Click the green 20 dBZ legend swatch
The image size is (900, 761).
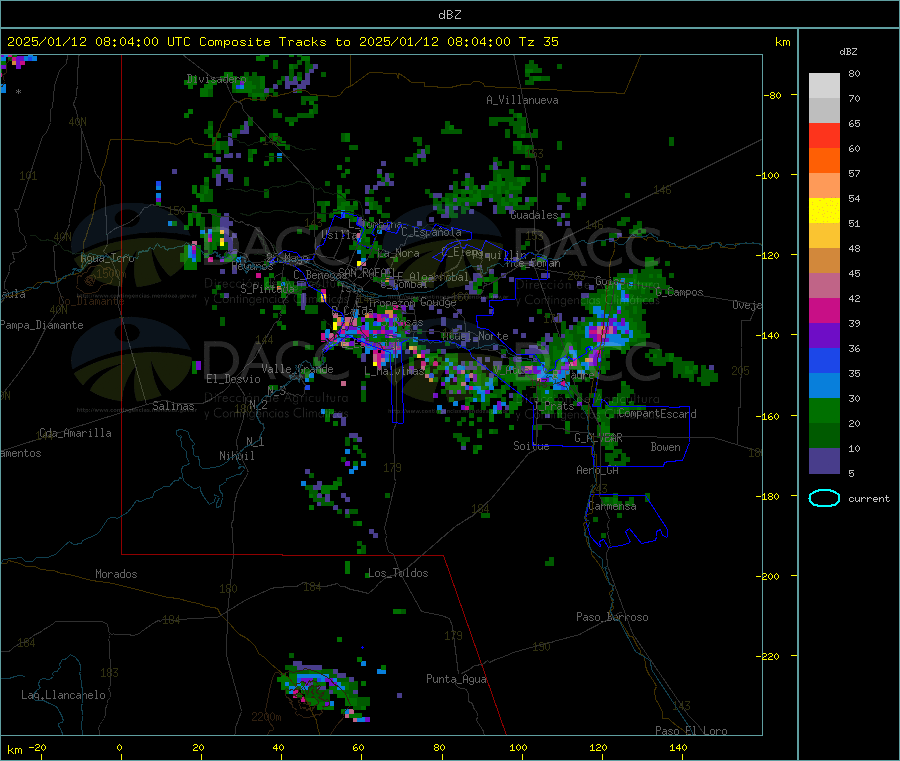tap(824, 410)
